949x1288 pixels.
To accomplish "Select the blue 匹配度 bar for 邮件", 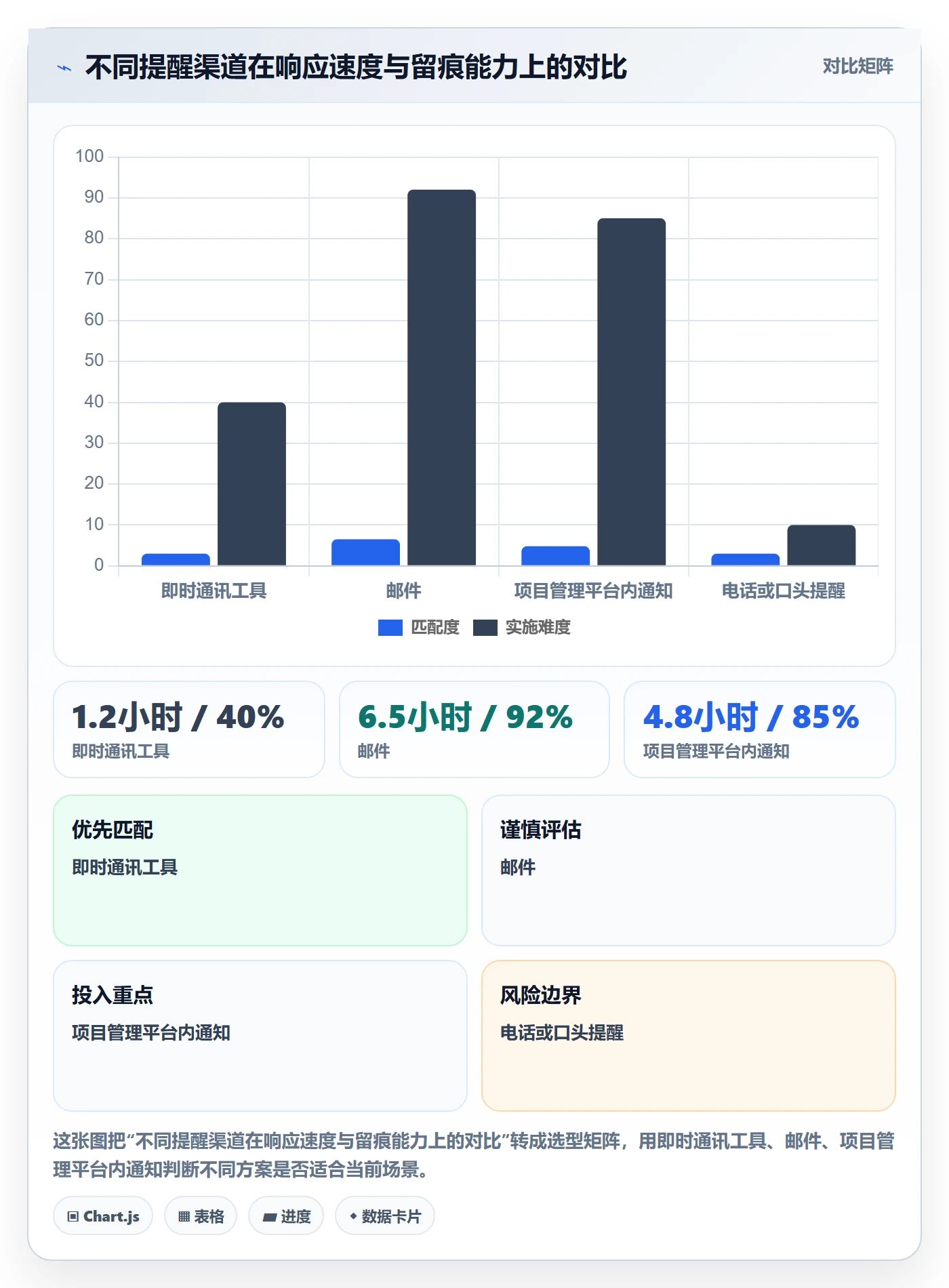I will (365, 552).
